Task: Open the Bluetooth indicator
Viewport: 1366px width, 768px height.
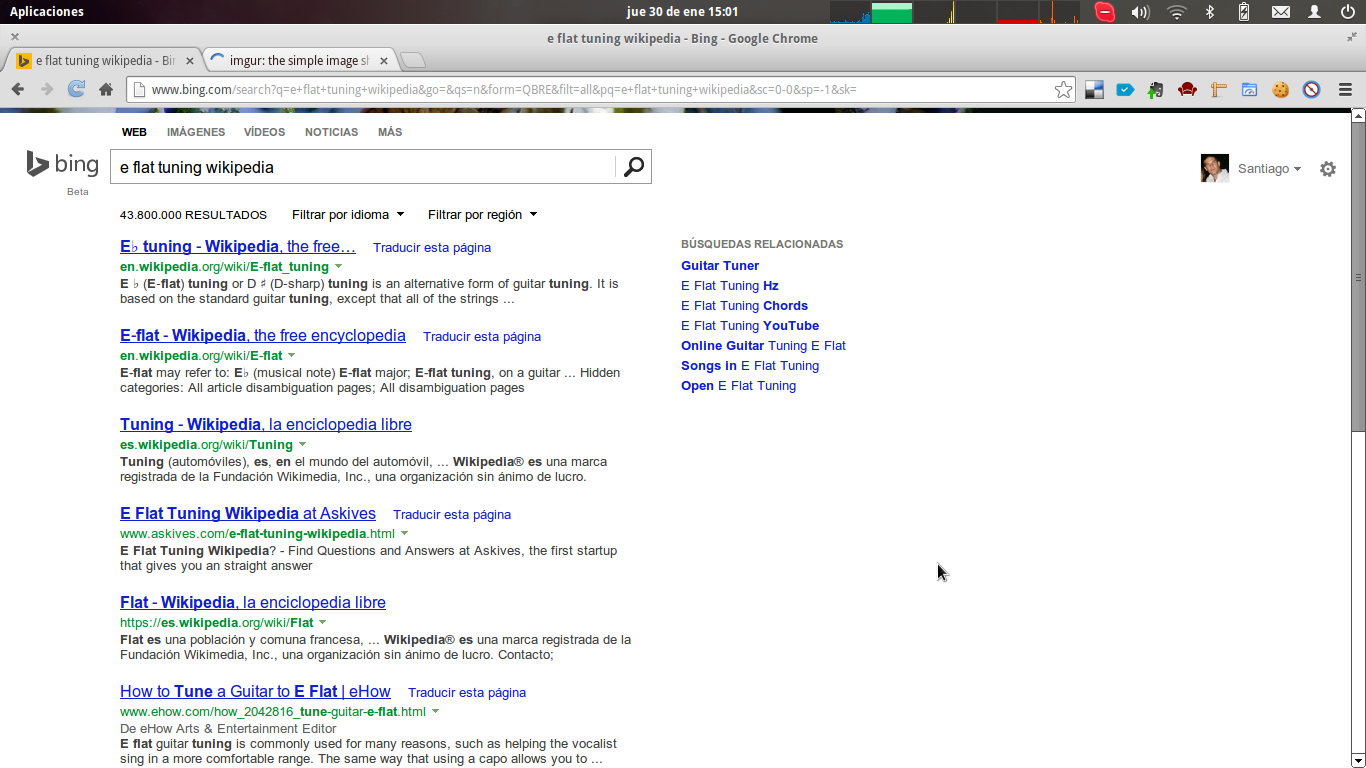Action: point(1209,12)
